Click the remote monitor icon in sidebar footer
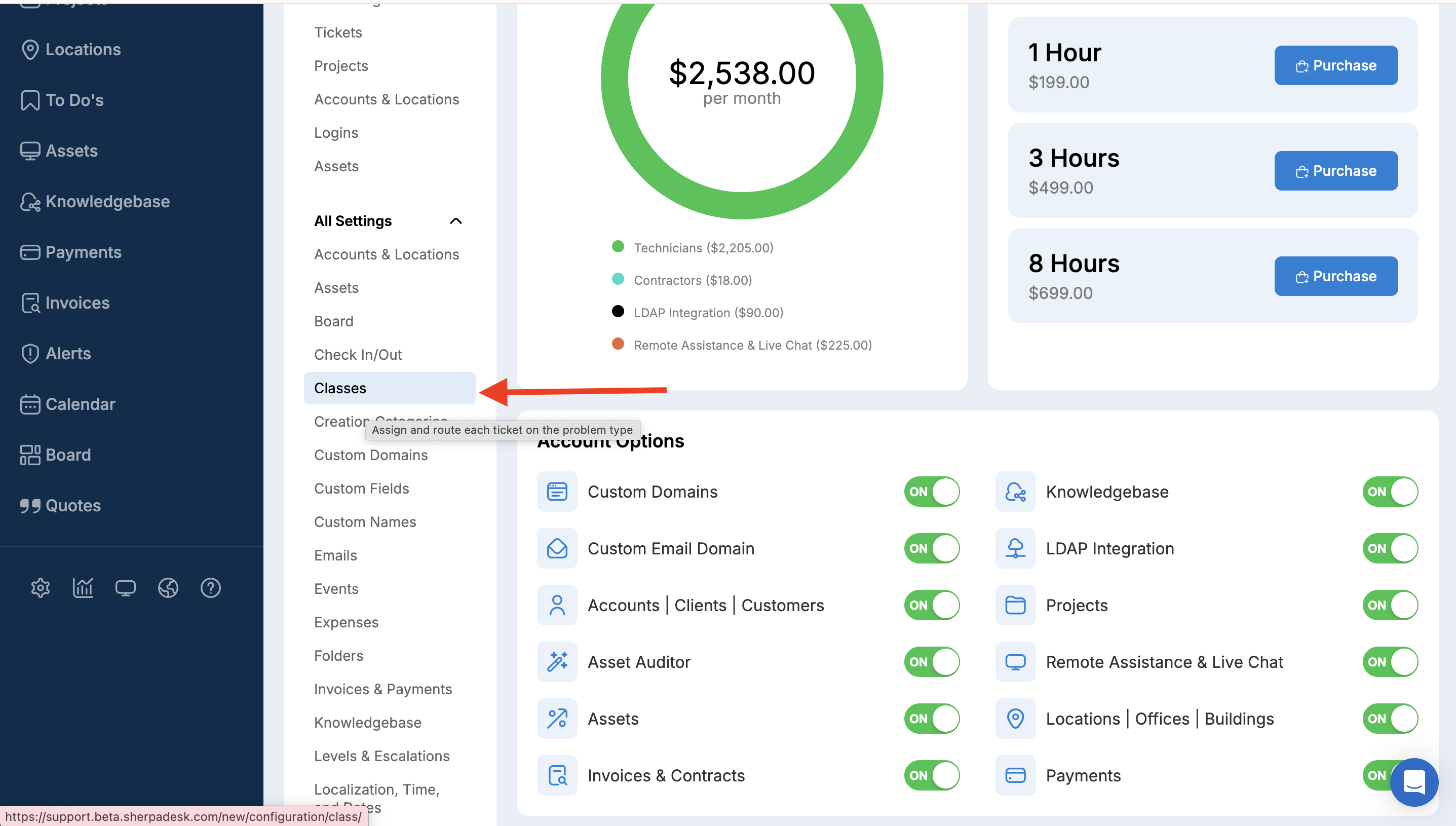The height and width of the screenshot is (826, 1456). click(x=125, y=588)
